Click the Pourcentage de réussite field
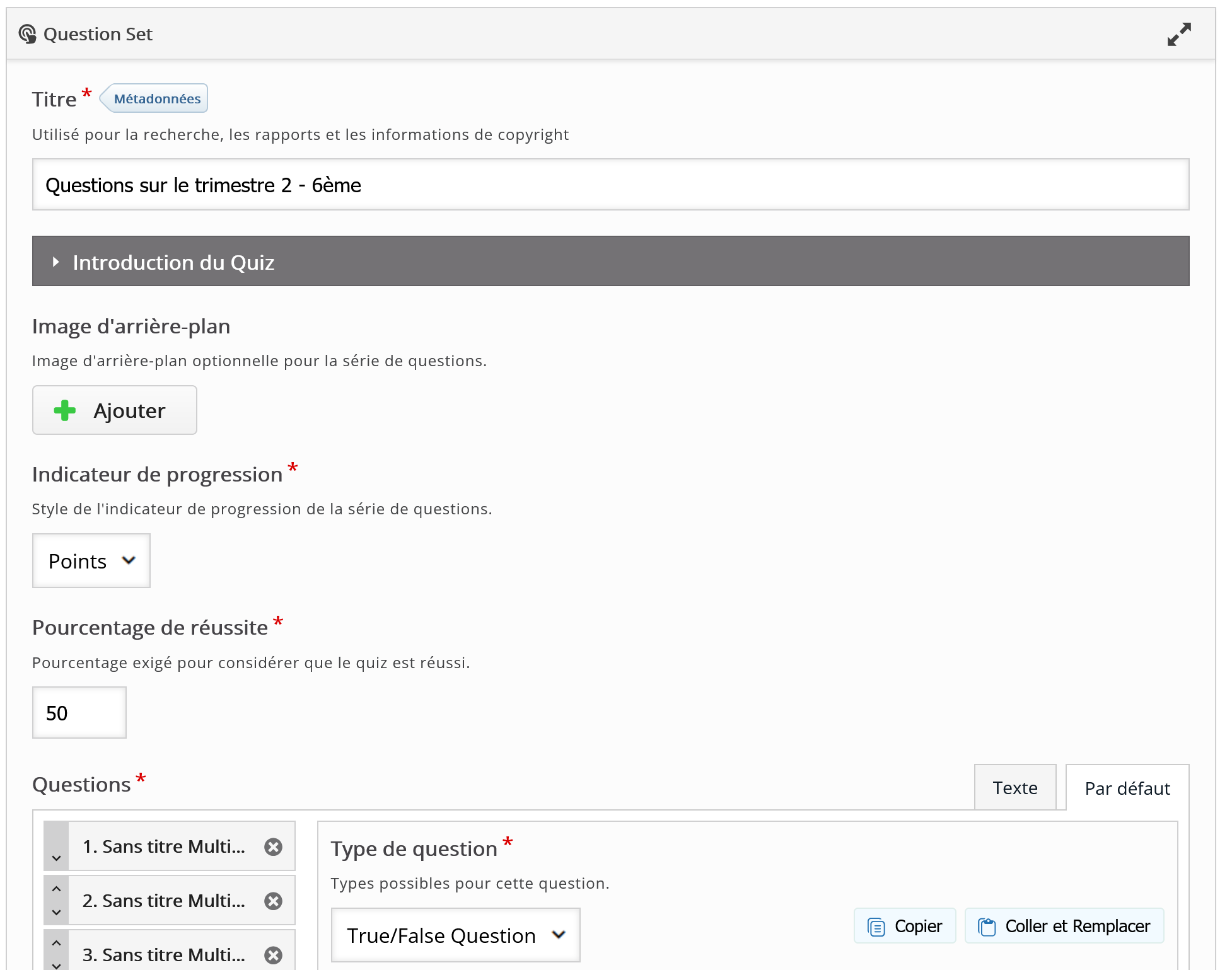1232x970 pixels. point(79,713)
